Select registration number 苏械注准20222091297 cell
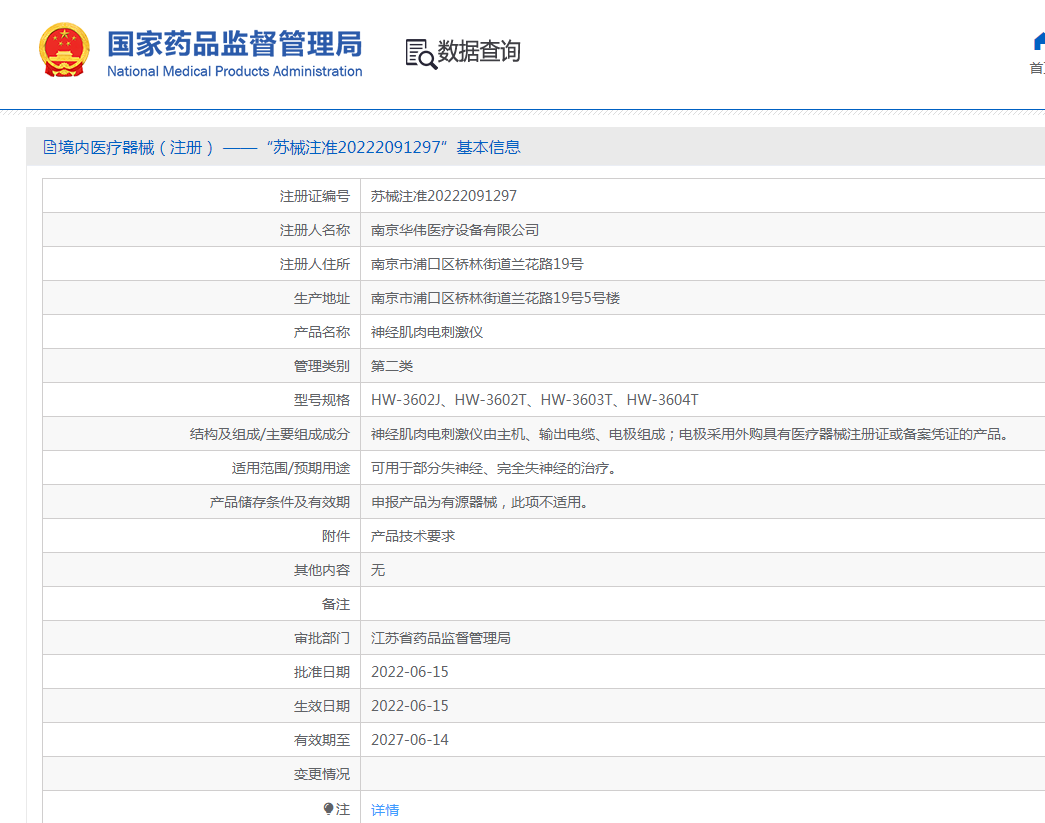The width and height of the screenshot is (1045, 823). (444, 196)
